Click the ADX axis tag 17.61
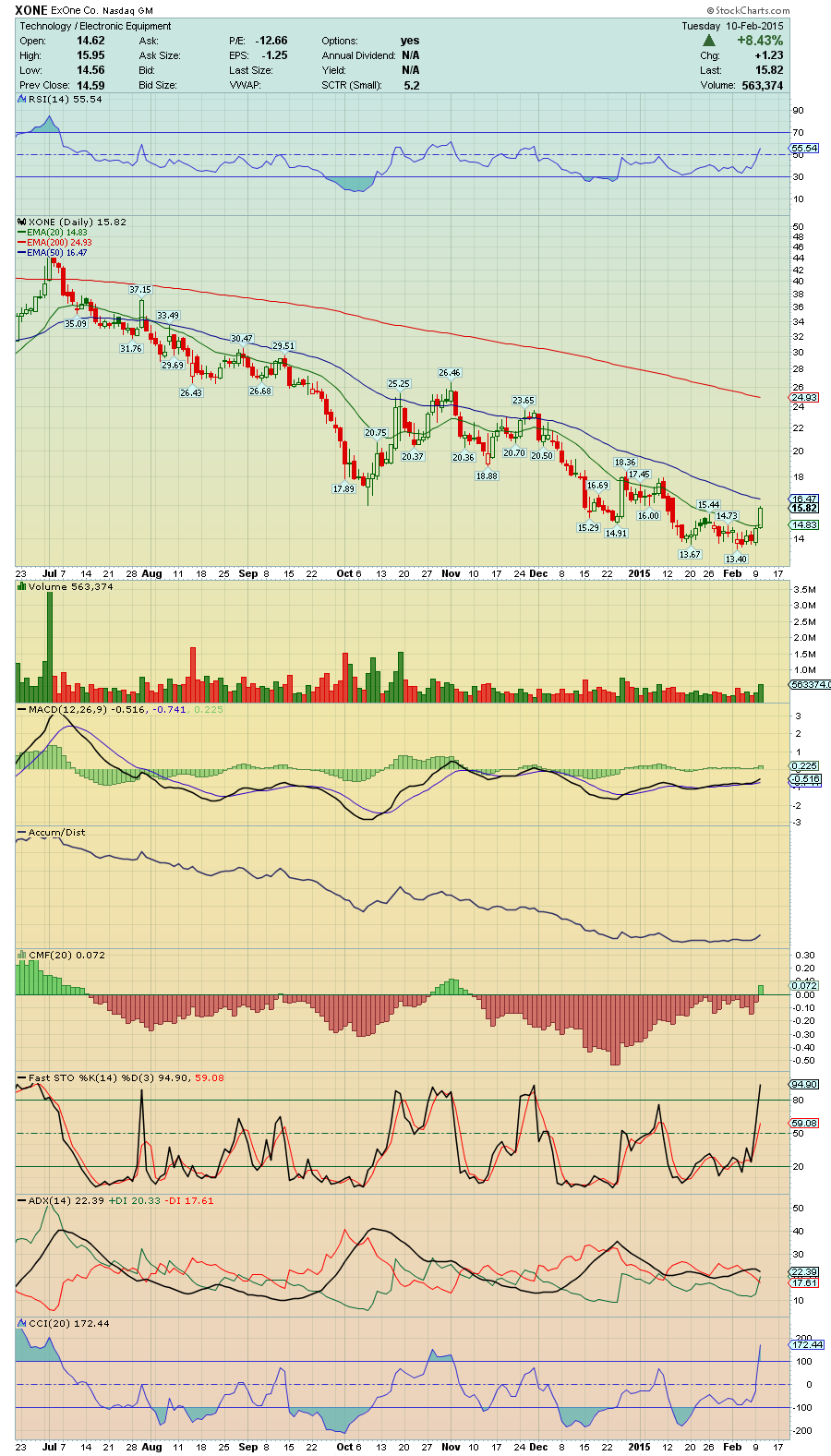This screenshot has width=831, height=1456. pos(804,1282)
